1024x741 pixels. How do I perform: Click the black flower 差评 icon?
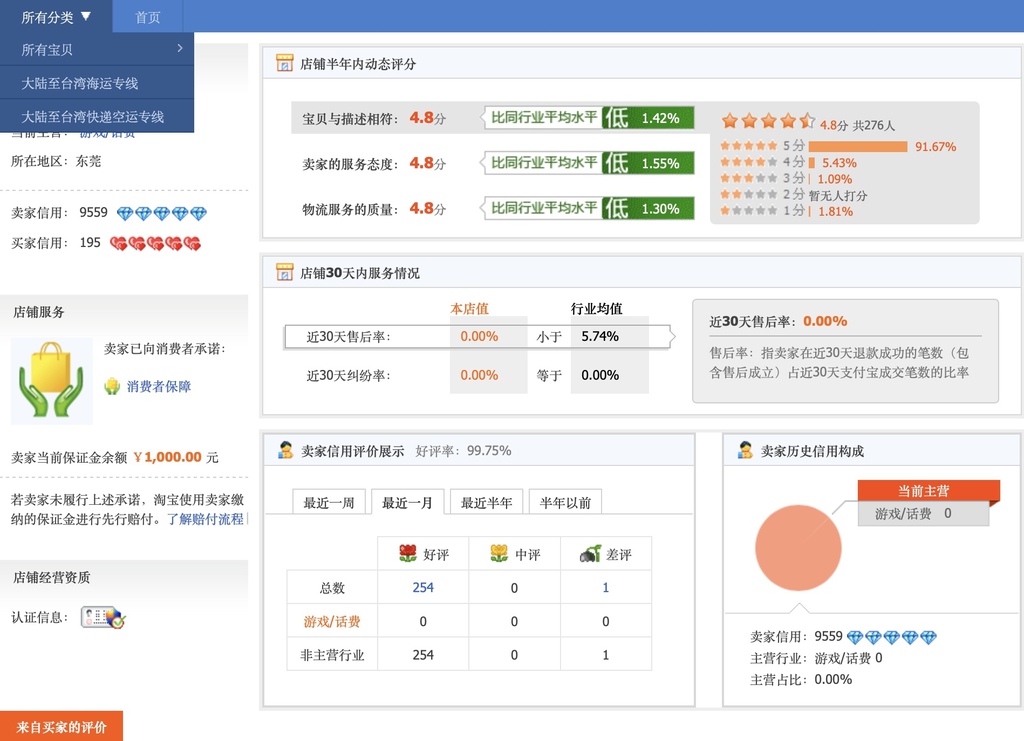[590, 554]
